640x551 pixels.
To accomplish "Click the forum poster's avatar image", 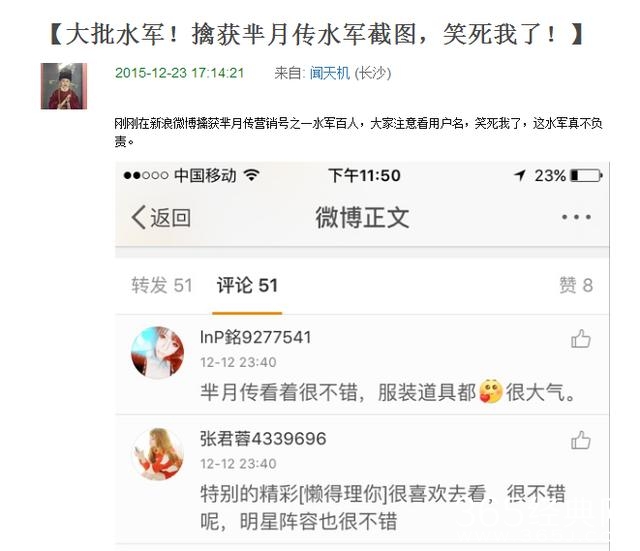I will click(64, 86).
